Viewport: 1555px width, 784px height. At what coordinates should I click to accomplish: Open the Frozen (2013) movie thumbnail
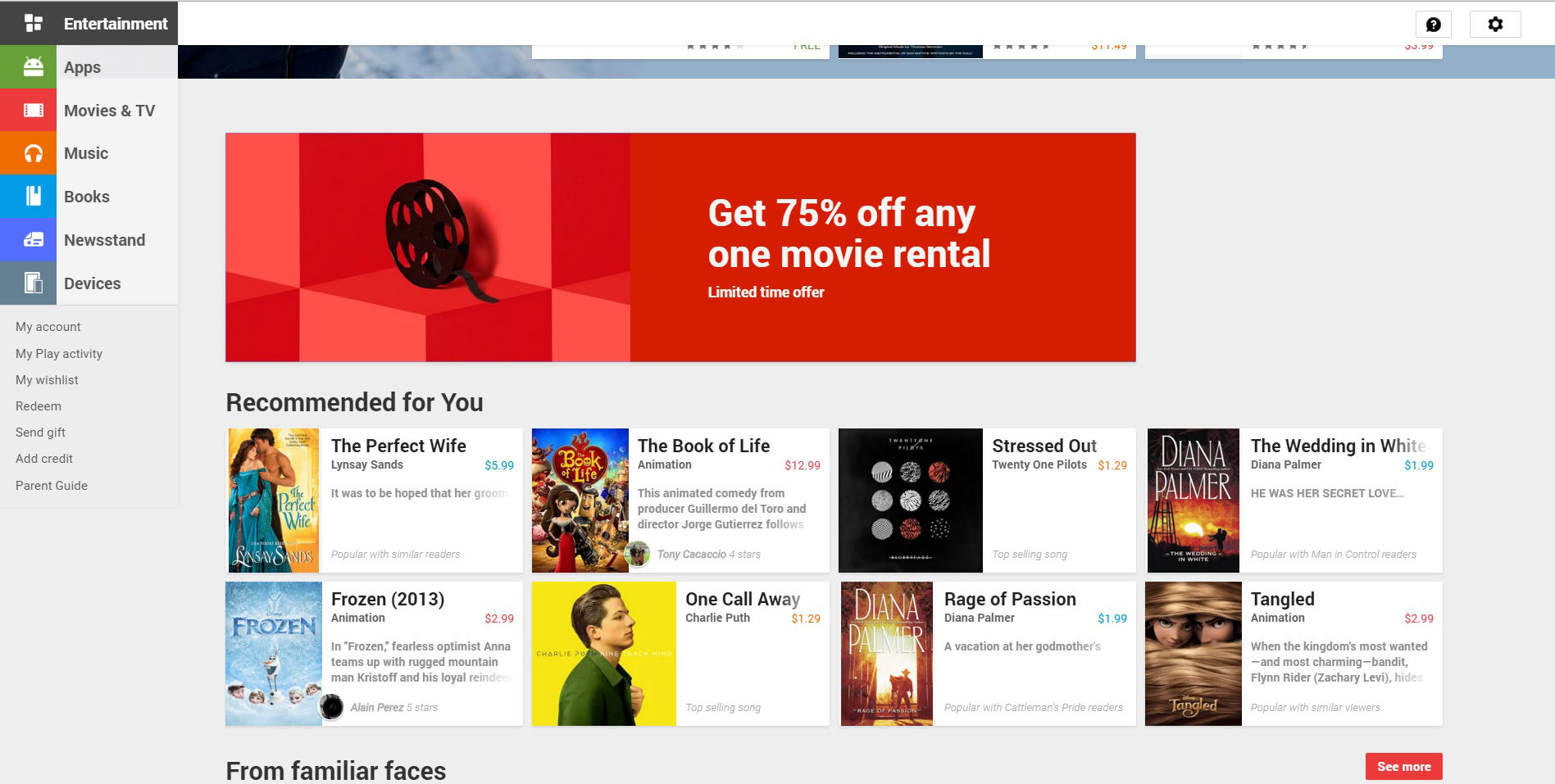point(274,654)
